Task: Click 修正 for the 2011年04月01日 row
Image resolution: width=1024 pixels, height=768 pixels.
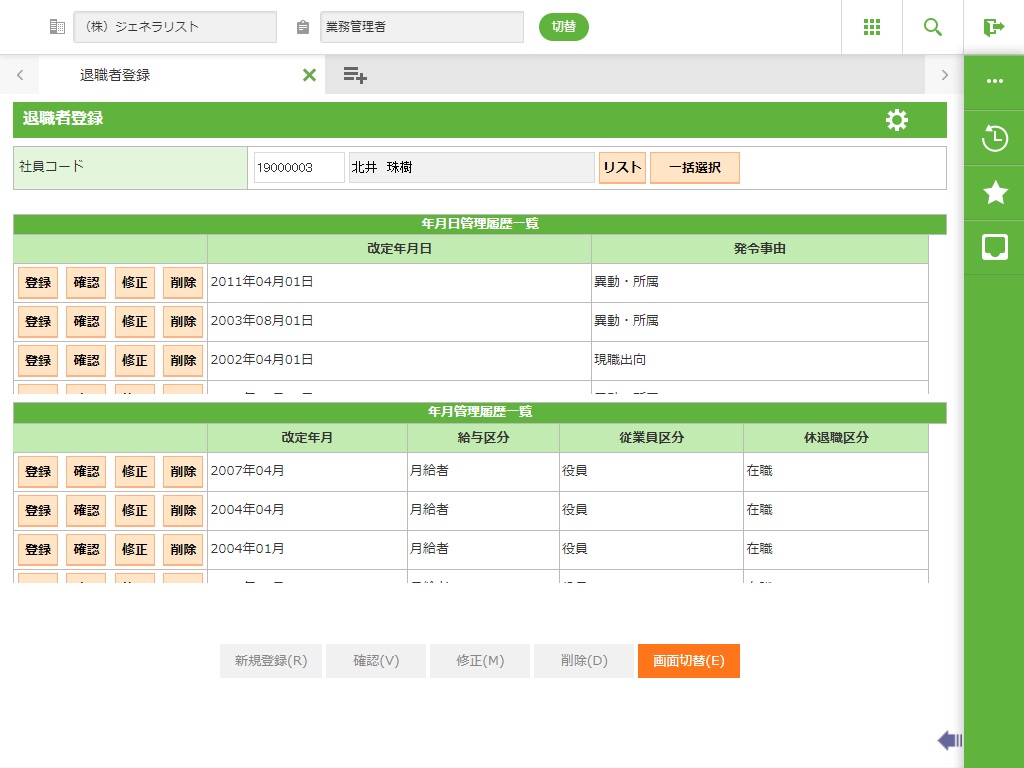Action: (x=135, y=283)
